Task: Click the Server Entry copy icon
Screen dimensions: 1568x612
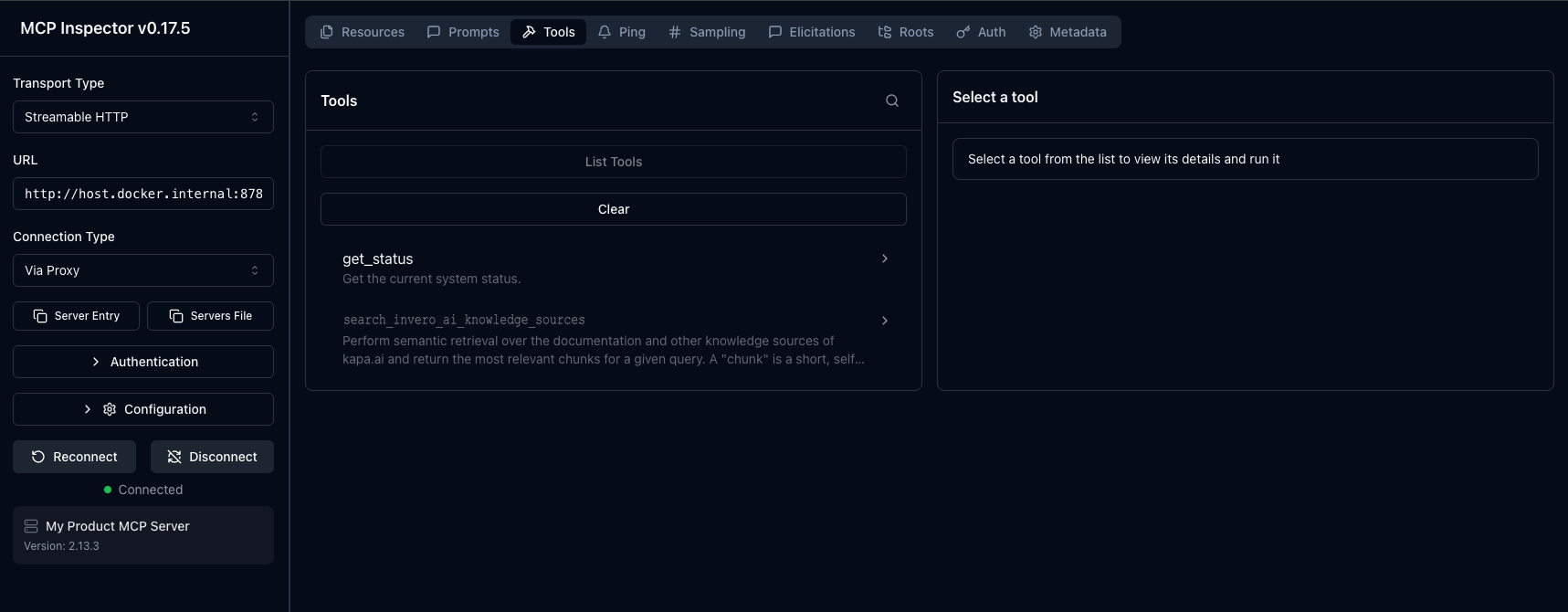Action: [40, 316]
